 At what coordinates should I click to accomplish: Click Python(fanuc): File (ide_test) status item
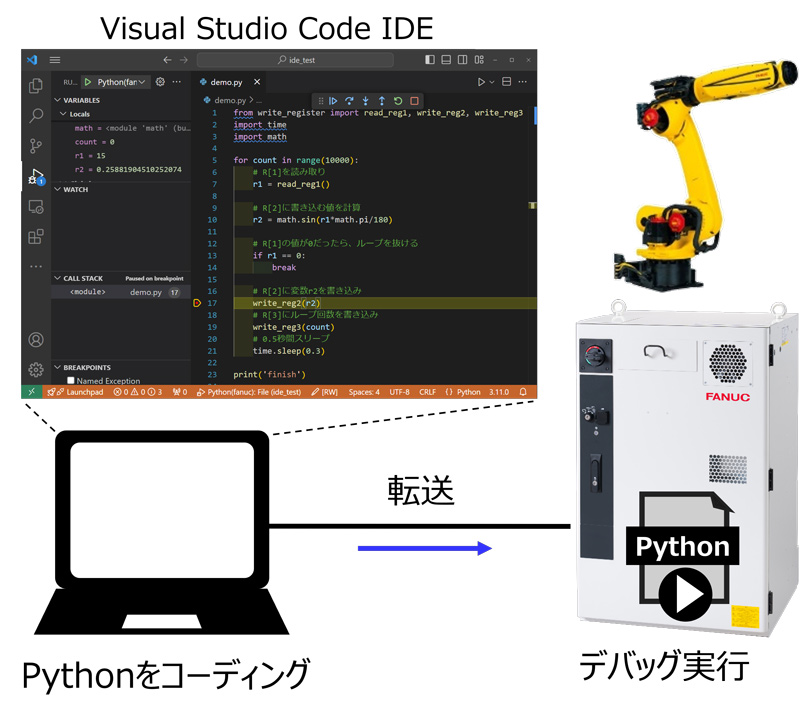pos(249,392)
